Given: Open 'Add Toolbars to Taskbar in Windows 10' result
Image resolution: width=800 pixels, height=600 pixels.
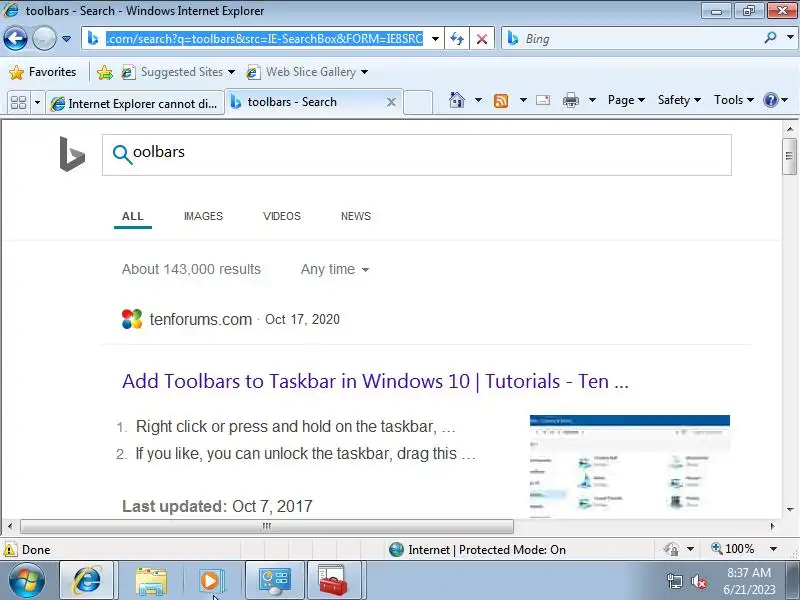Looking at the screenshot, I should [x=376, y=381].
